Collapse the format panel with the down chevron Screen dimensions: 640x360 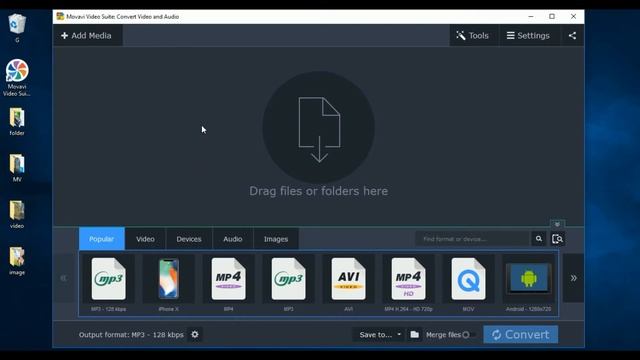[557, 224]
